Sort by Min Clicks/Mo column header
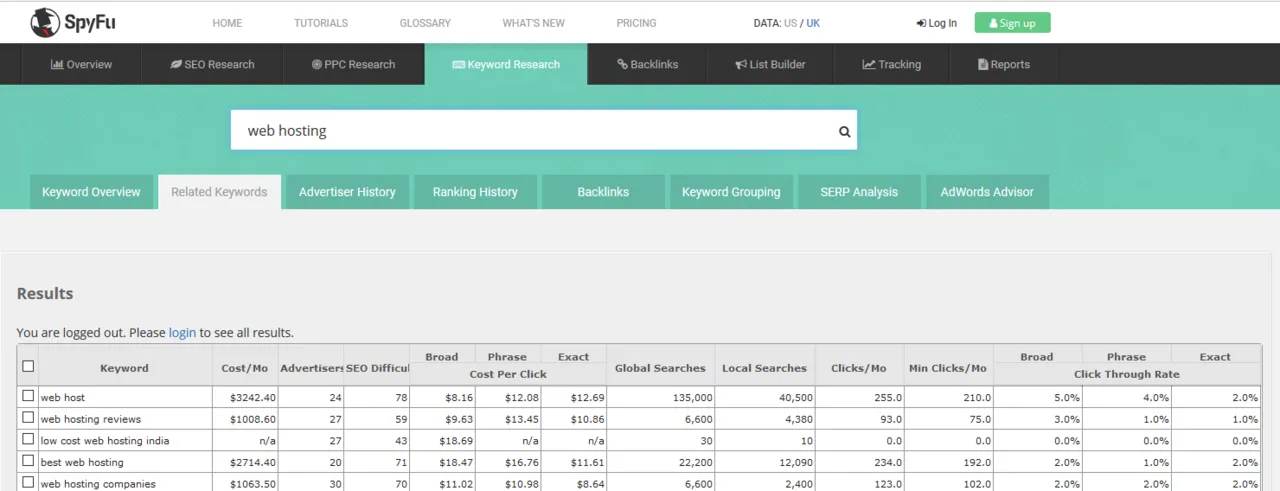 tap(948, 368)
